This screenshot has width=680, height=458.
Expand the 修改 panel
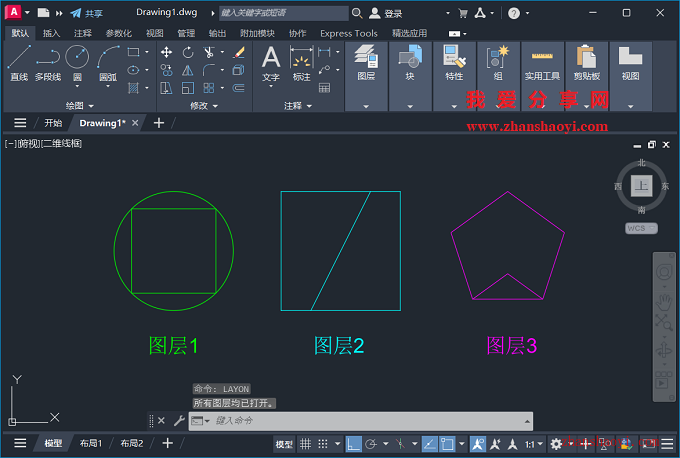coord(204,106)
